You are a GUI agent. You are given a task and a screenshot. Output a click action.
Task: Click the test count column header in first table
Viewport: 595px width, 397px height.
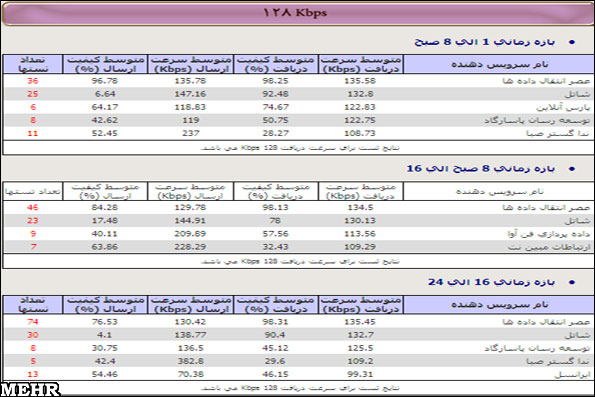click(33, 64)
